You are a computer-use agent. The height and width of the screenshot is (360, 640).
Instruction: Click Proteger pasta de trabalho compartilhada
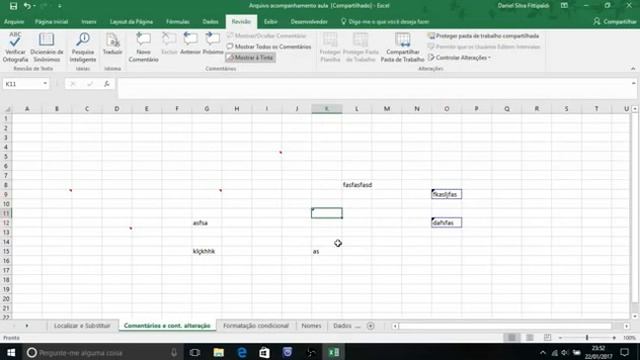pos(483,36)
